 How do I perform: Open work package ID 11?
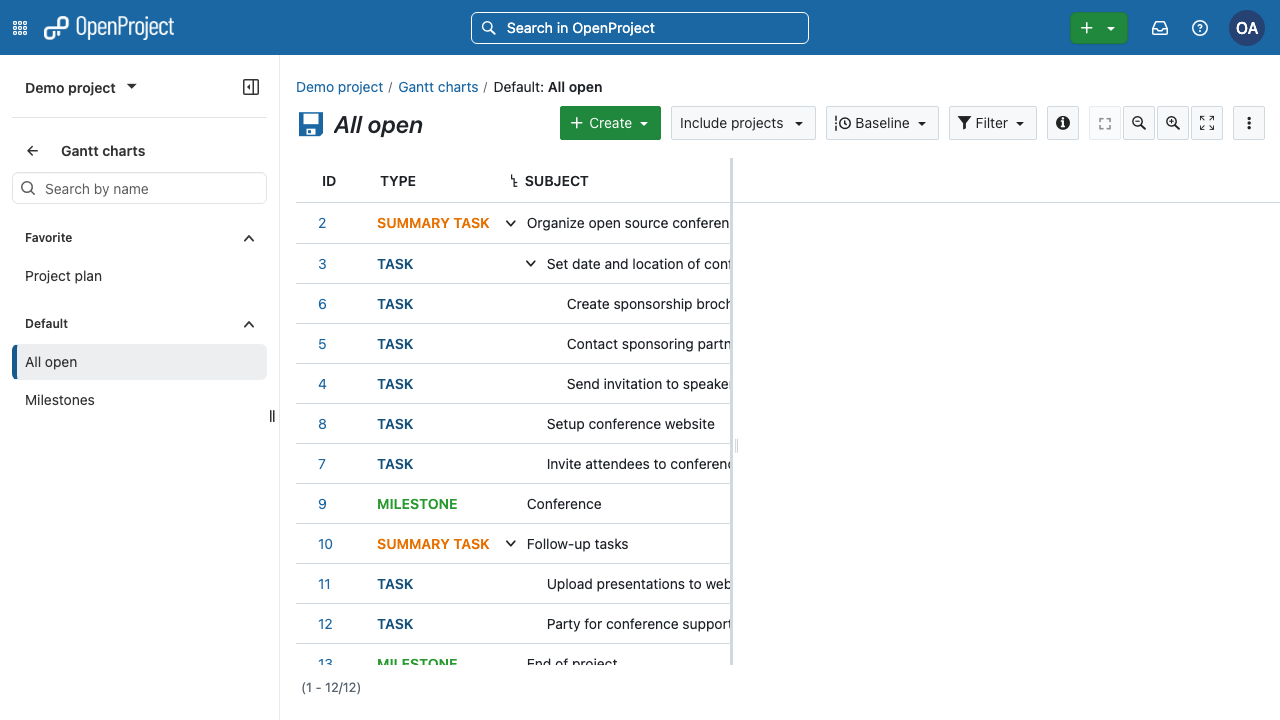pyautogui.click(x=324, y=584)
